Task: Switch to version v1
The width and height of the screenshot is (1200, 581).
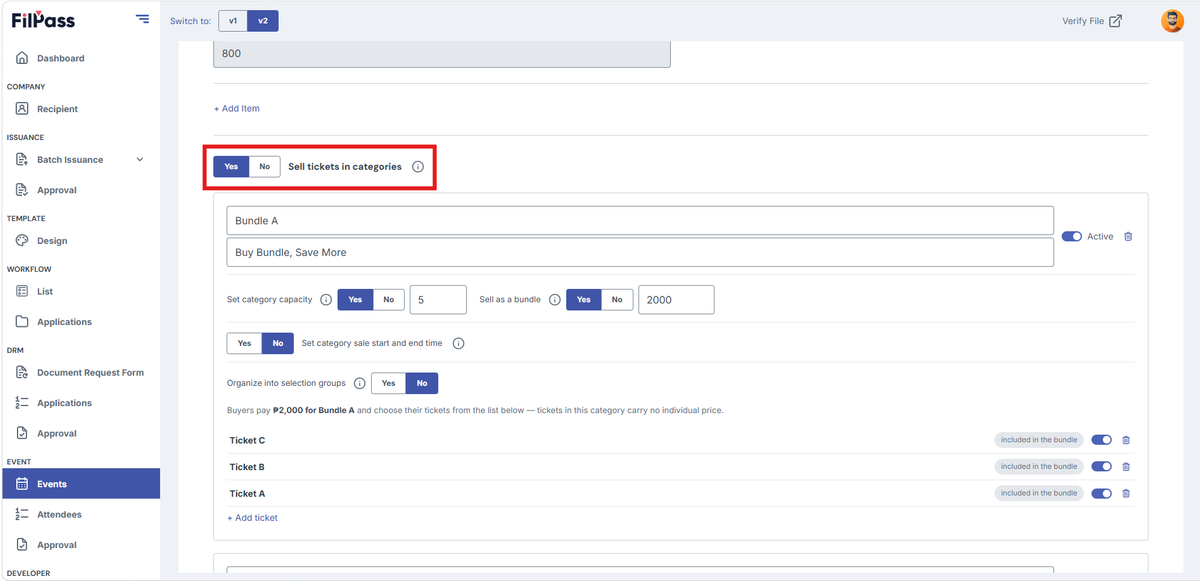Action: [x=233, y=21]
